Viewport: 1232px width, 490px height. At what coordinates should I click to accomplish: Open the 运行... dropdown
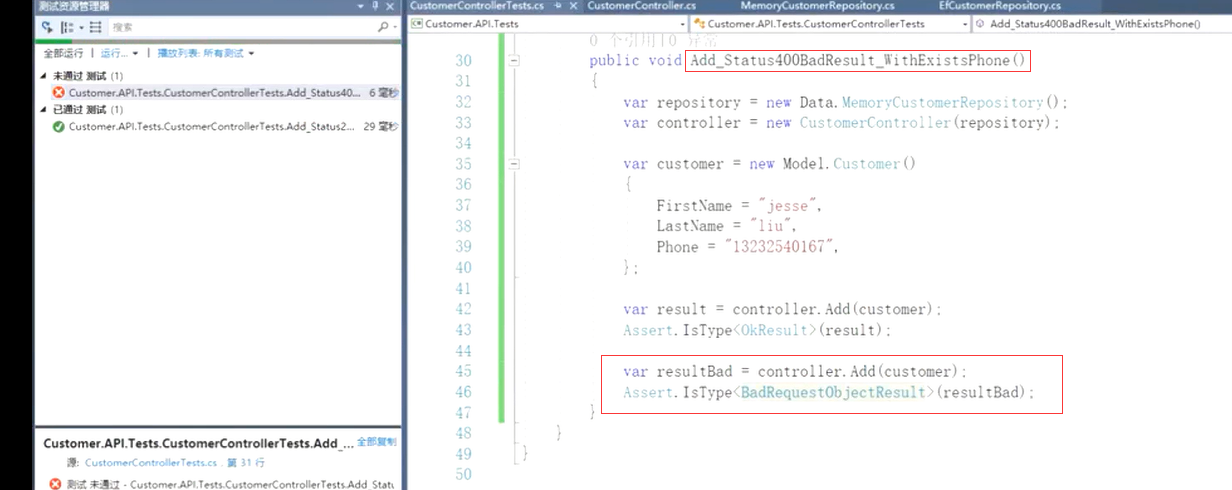121,53
